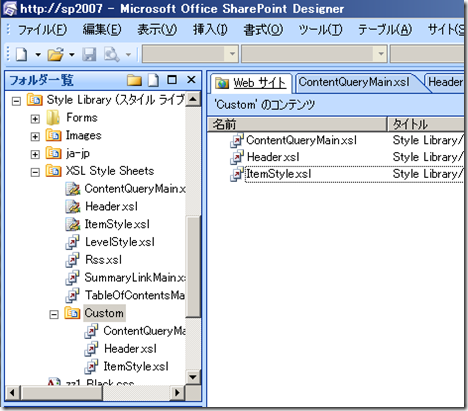Click the Open folder toolbar icon
This screenshot has height=411, width=468.
[55, 54]
